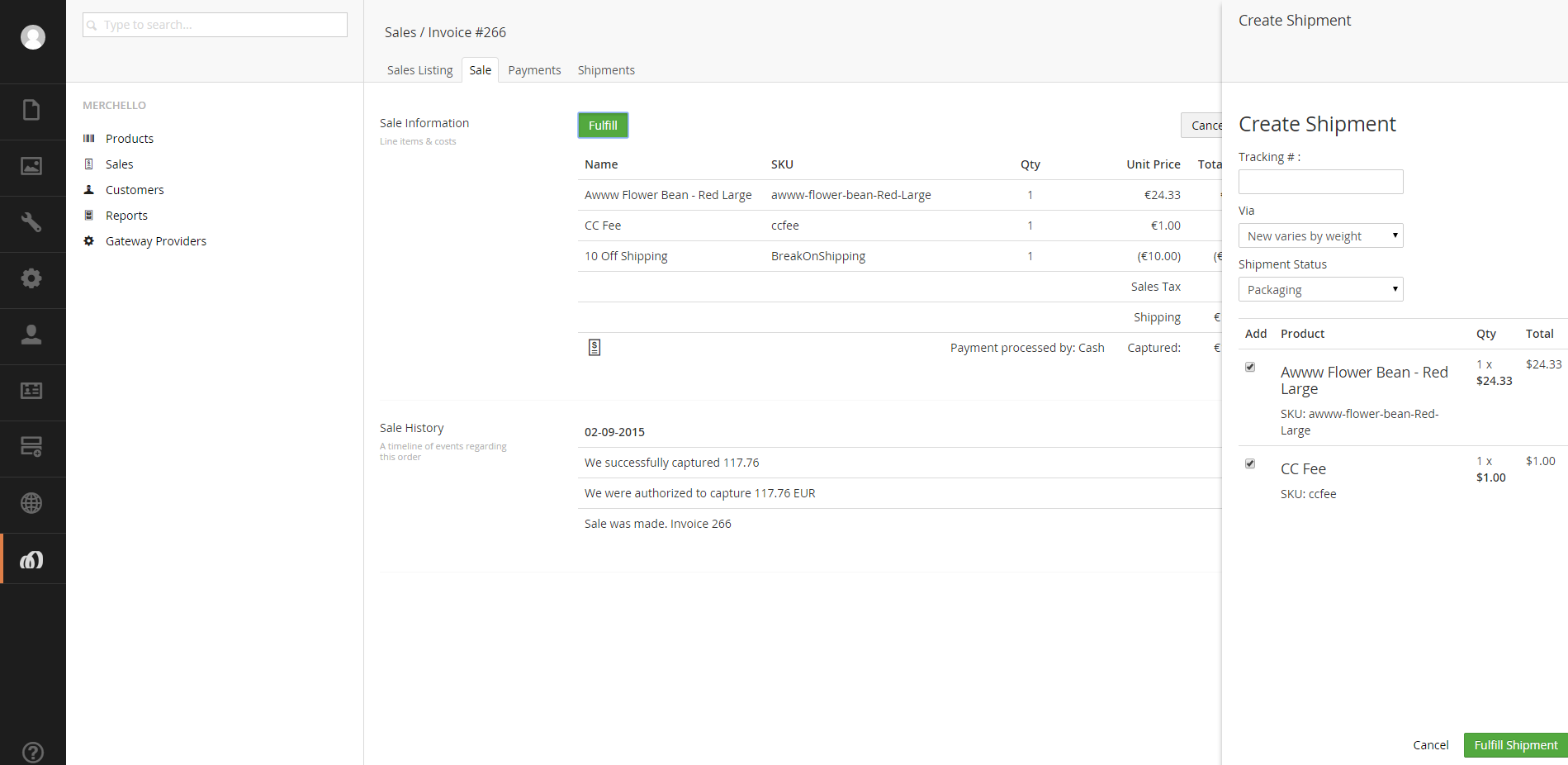The width and height of the screenshot is (1568, 765).
Task: Focus the Tracking number input field
Action: pyautogui.click(x=1320, y=182)
